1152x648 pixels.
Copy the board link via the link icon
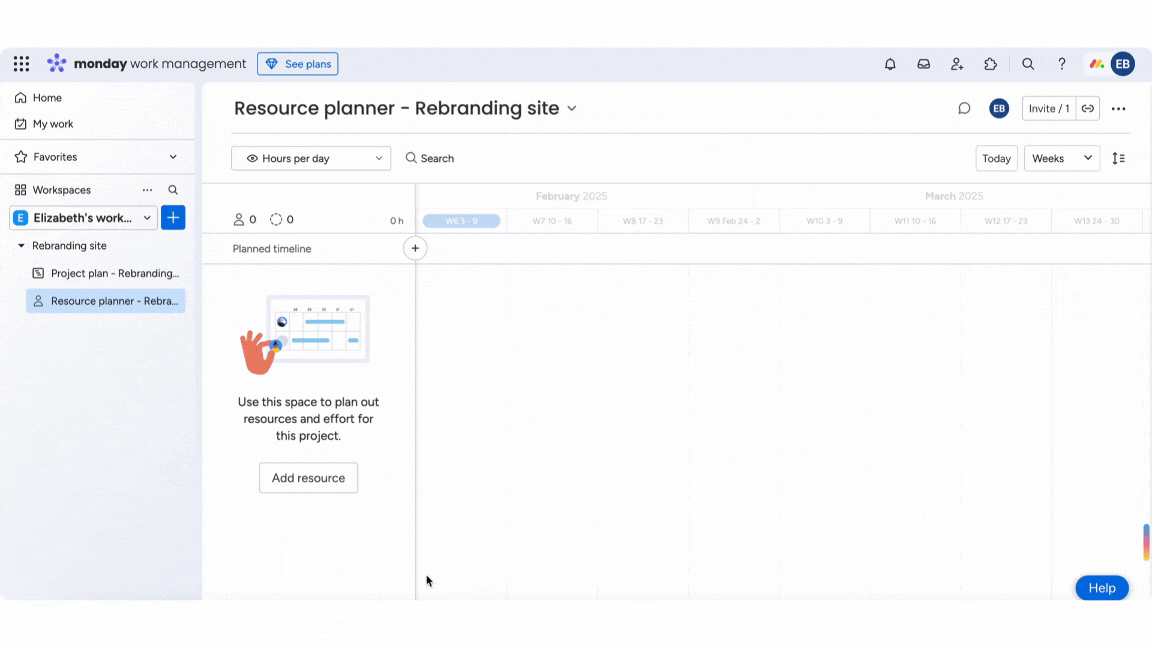(1088, 108)
